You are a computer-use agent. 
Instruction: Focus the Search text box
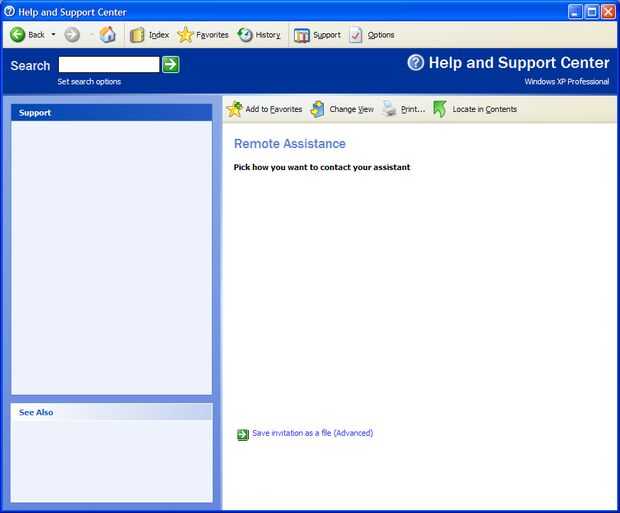(109, 64)
